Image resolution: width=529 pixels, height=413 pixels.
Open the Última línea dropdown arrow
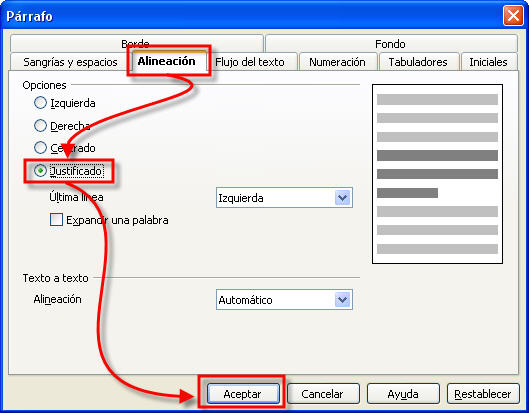(343, 198)
